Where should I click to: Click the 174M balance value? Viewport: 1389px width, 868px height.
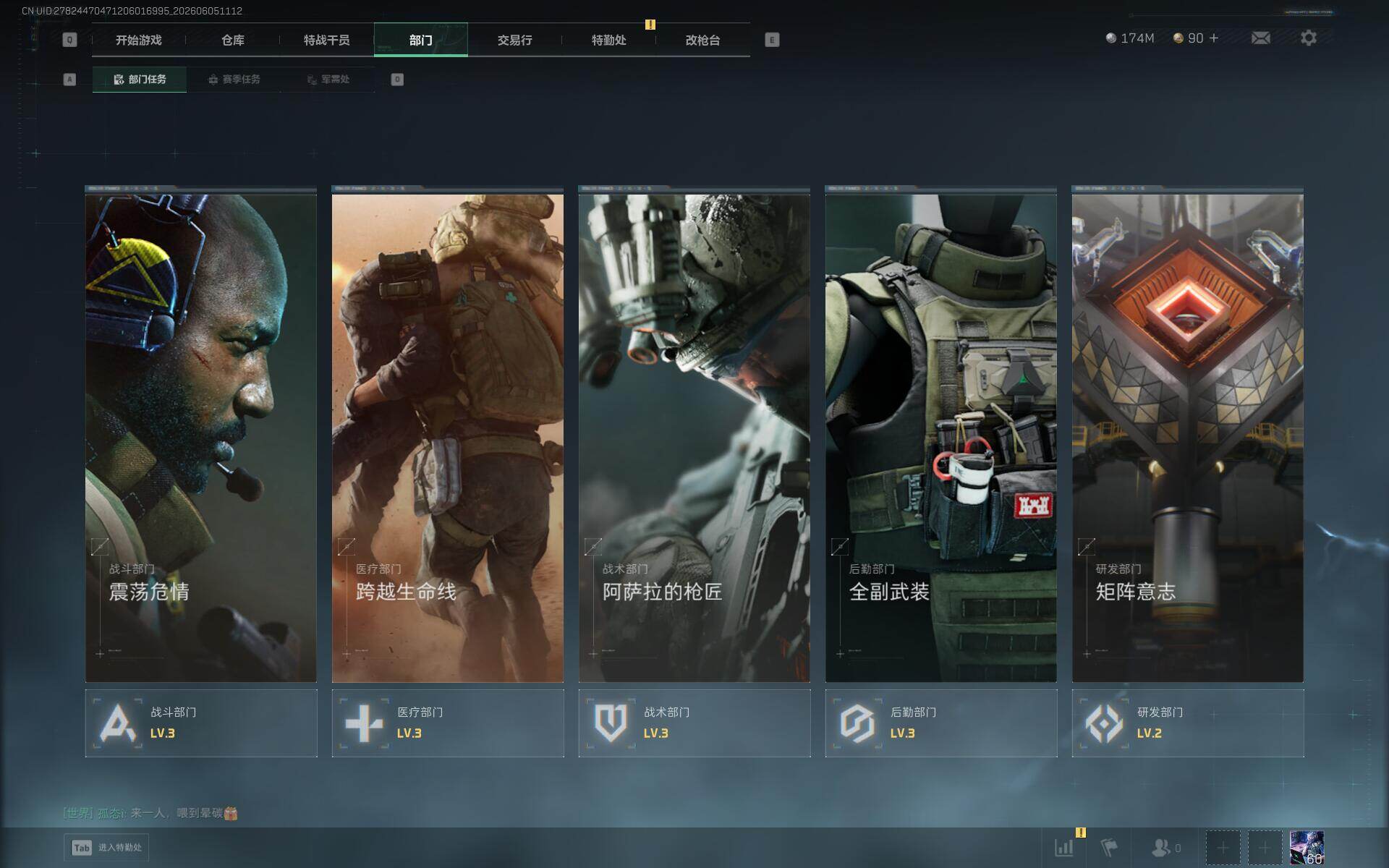click(x=1137, y=38)
